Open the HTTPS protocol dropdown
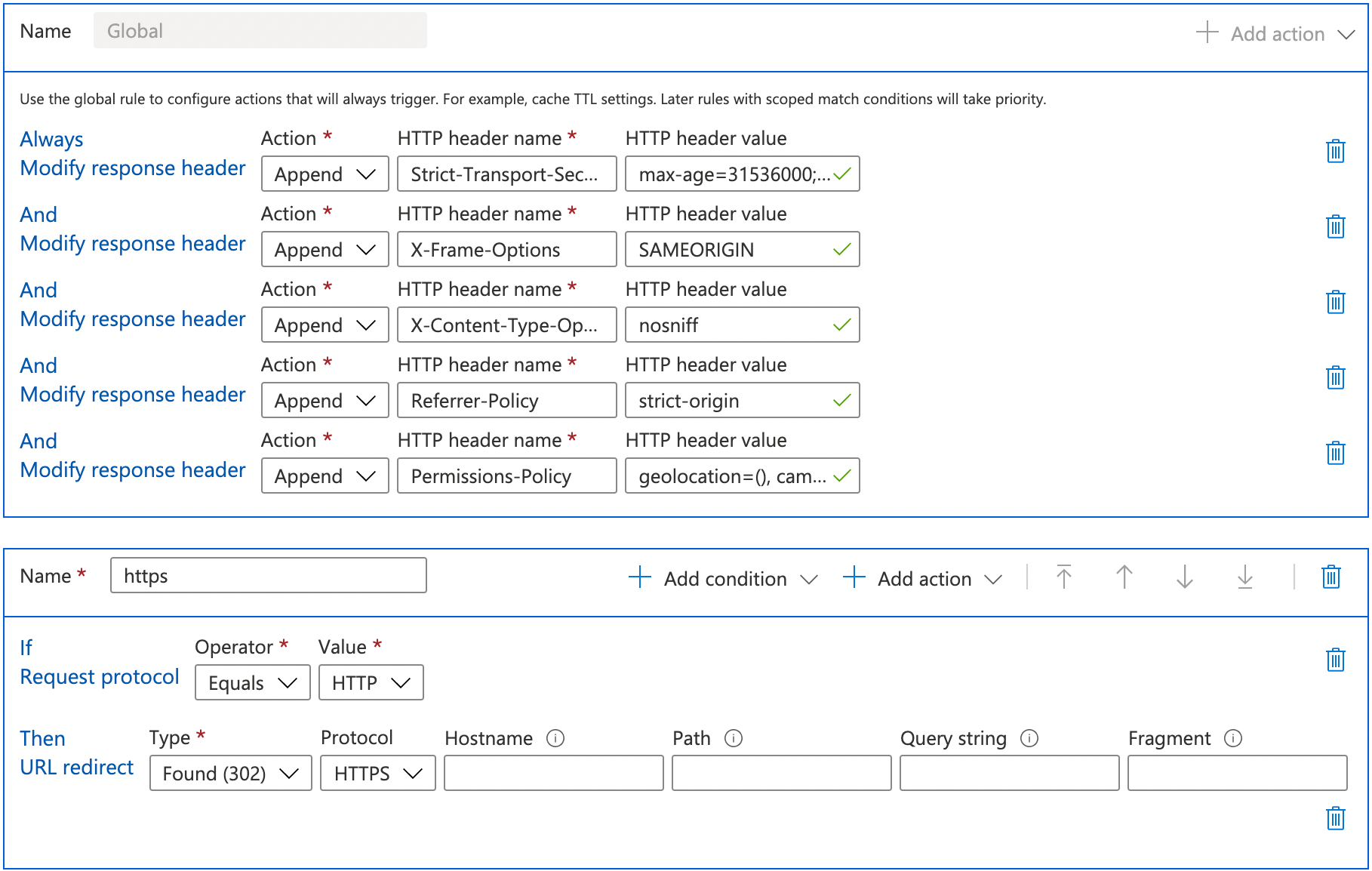Image resolution: width=1372 pixels, height=871 pixels. click(377, 773)
